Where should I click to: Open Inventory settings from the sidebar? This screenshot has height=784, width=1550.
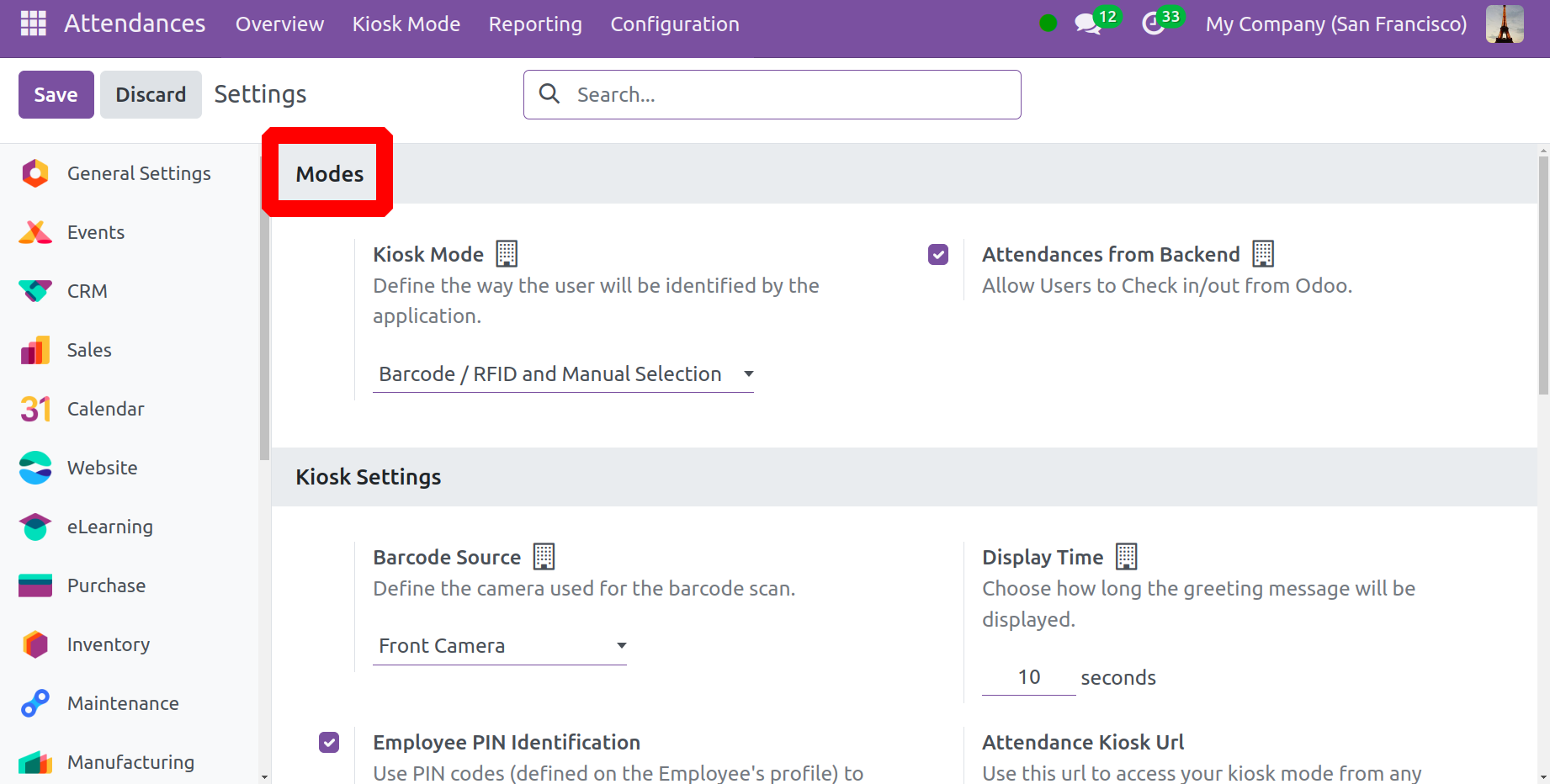108,644
